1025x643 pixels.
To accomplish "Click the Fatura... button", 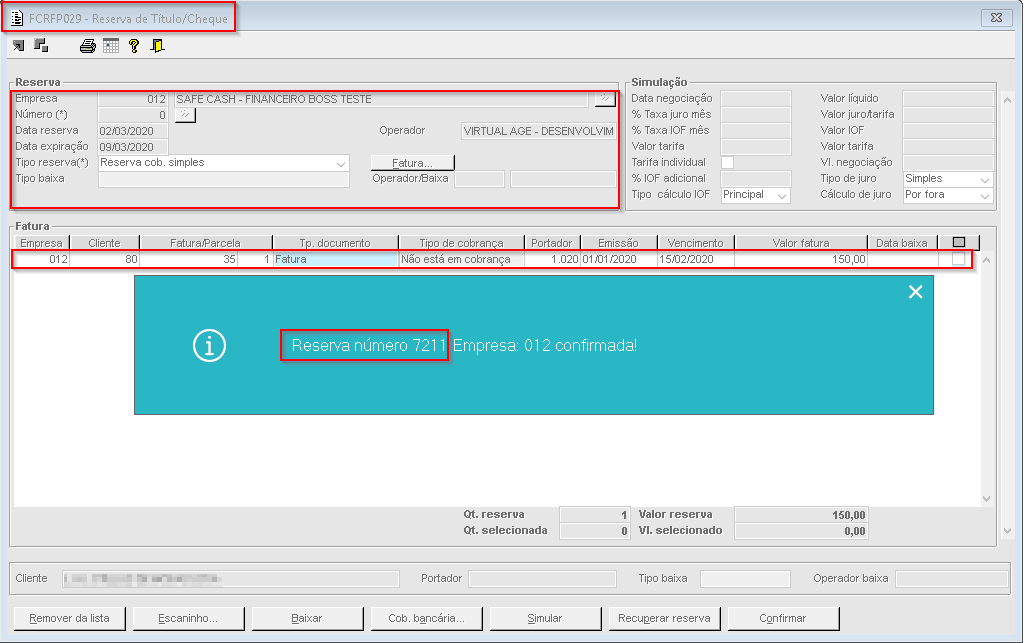I will [412, 163].
